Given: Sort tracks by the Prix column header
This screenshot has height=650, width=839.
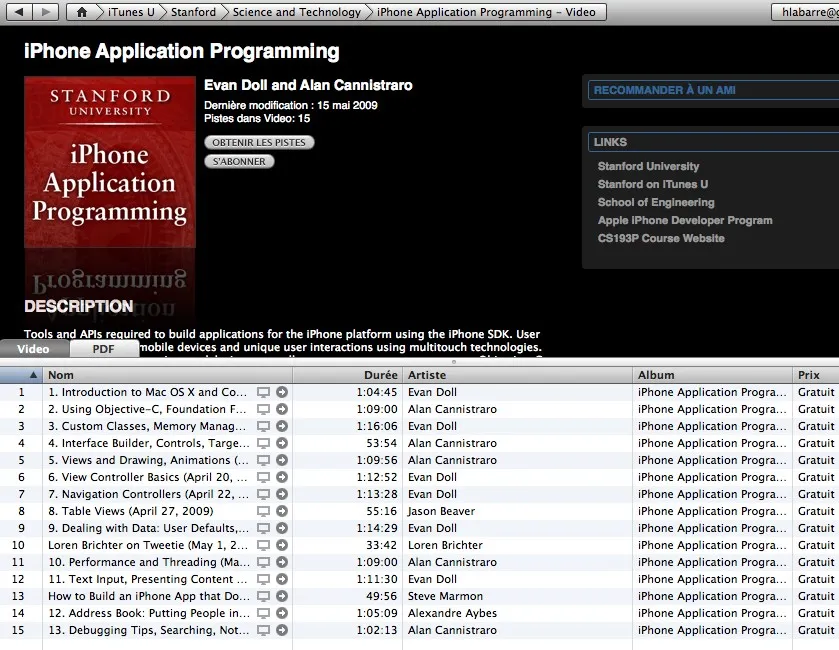Looking at the screenshot, I should 816,375.
